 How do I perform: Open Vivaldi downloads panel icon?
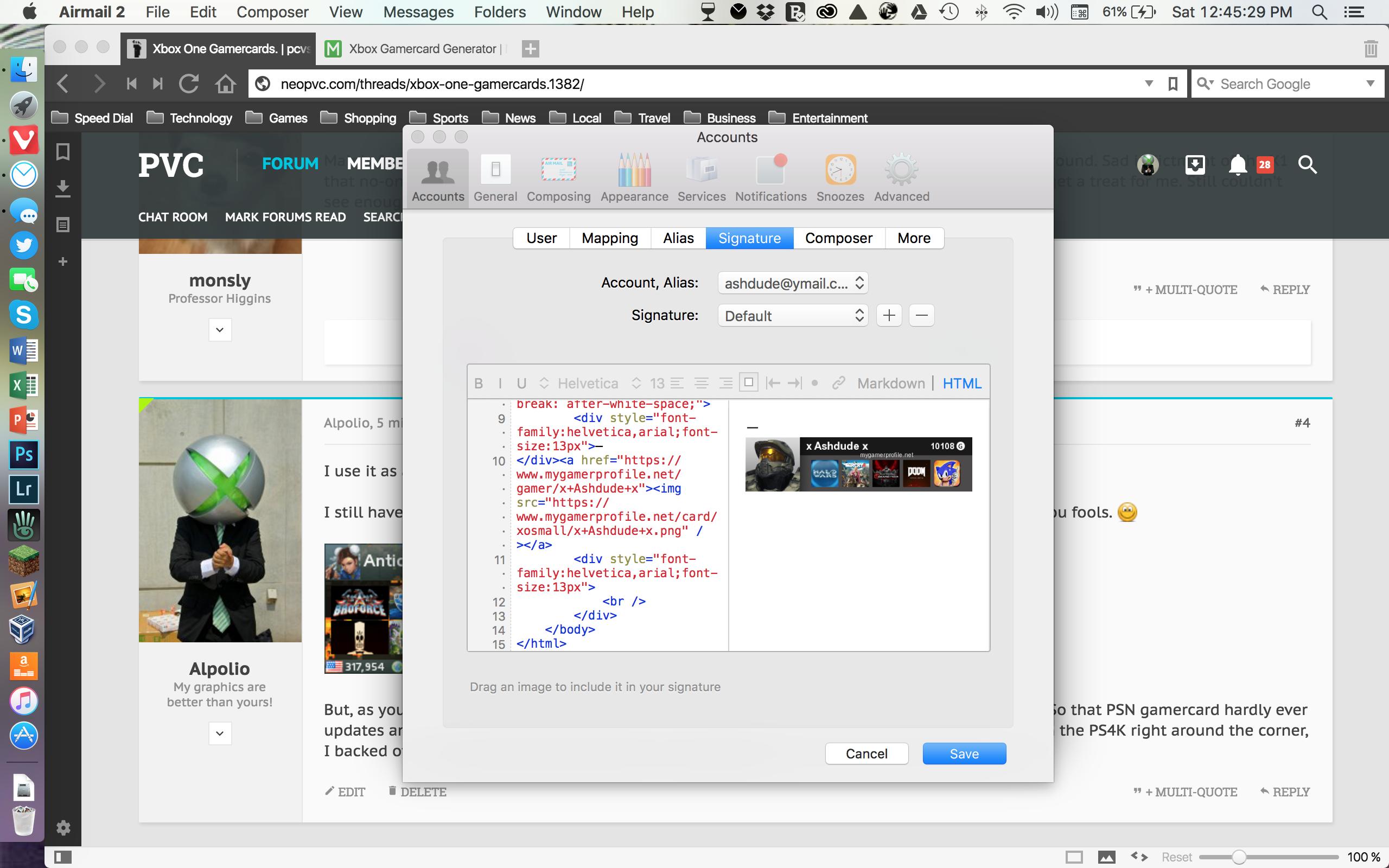(63, 188)
